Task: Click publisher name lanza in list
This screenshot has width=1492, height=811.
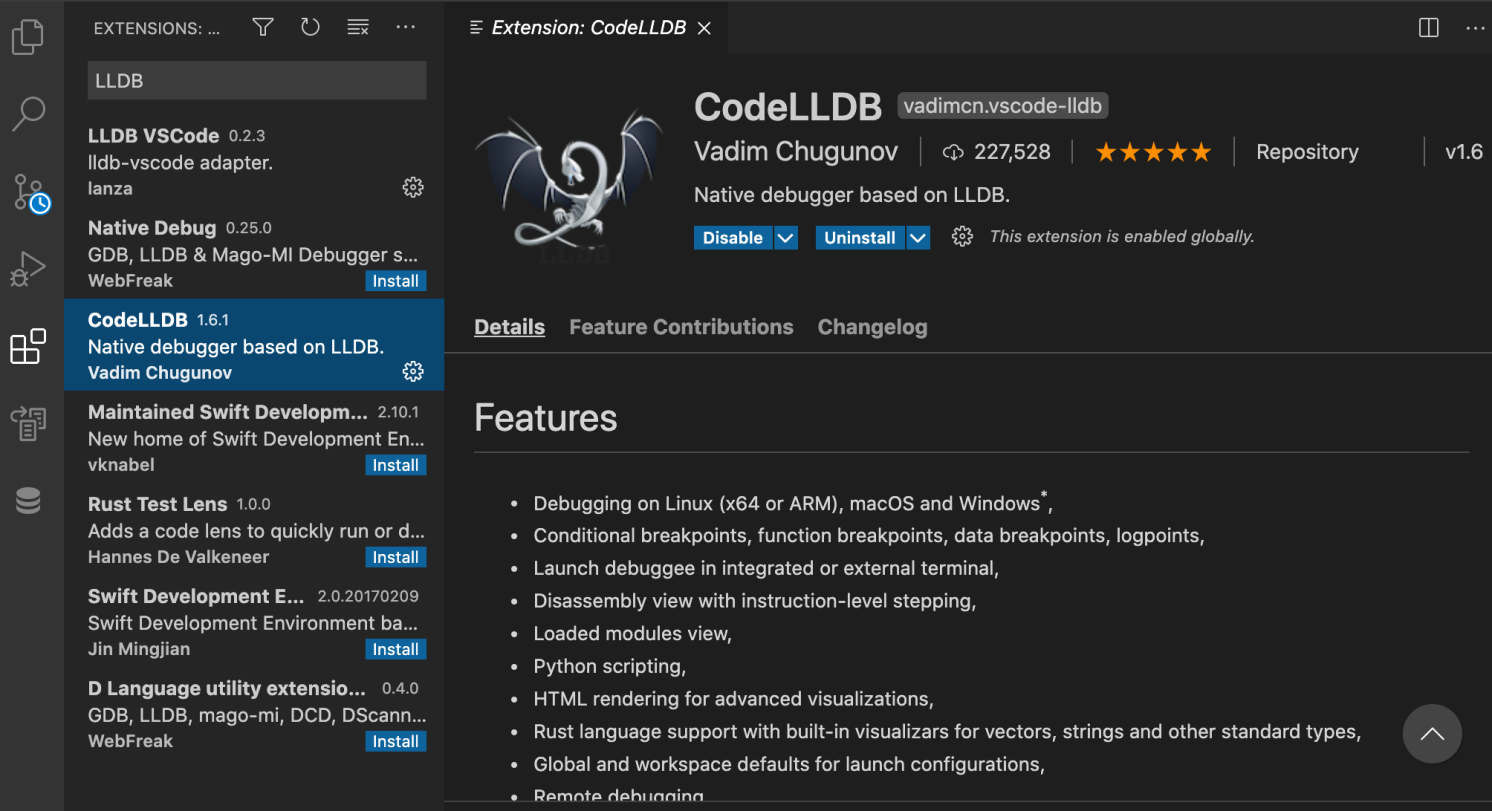Action: pyautogui.click(x=110, y=188)
